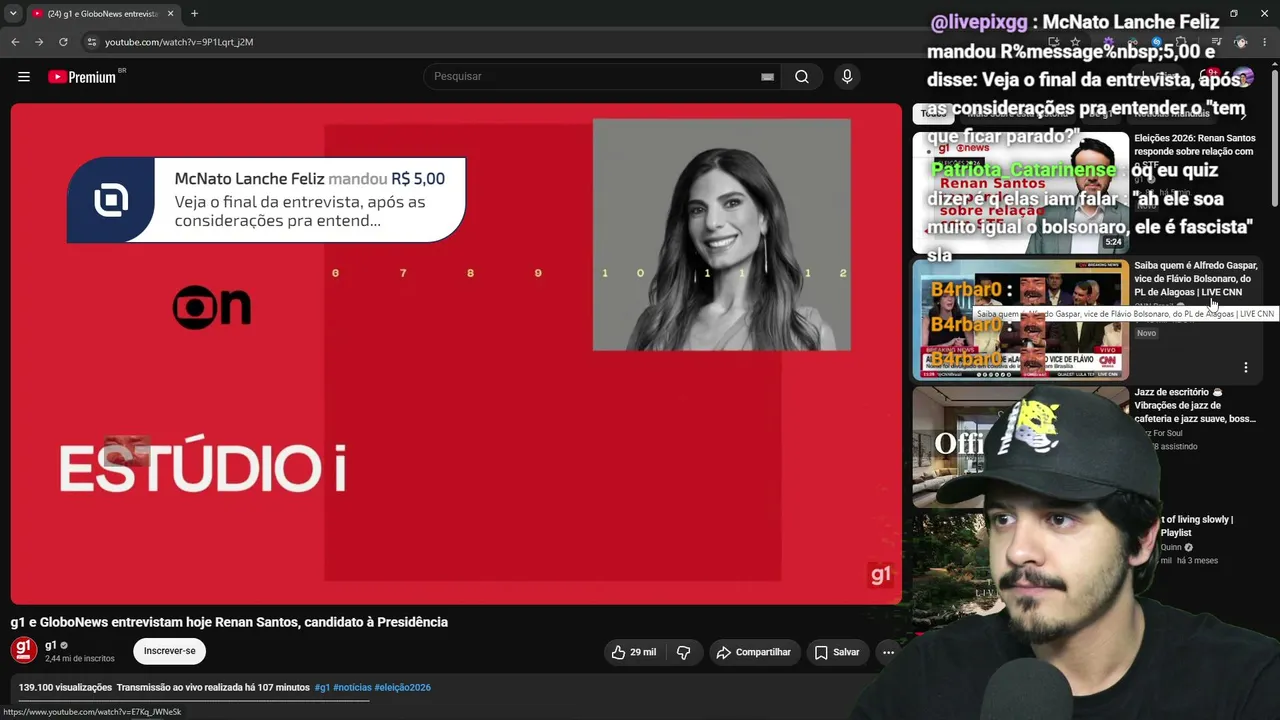Open 'Jazz de escritório' video title
The width and height of the screenshot is (1280, 720).
pos(1194,405)
